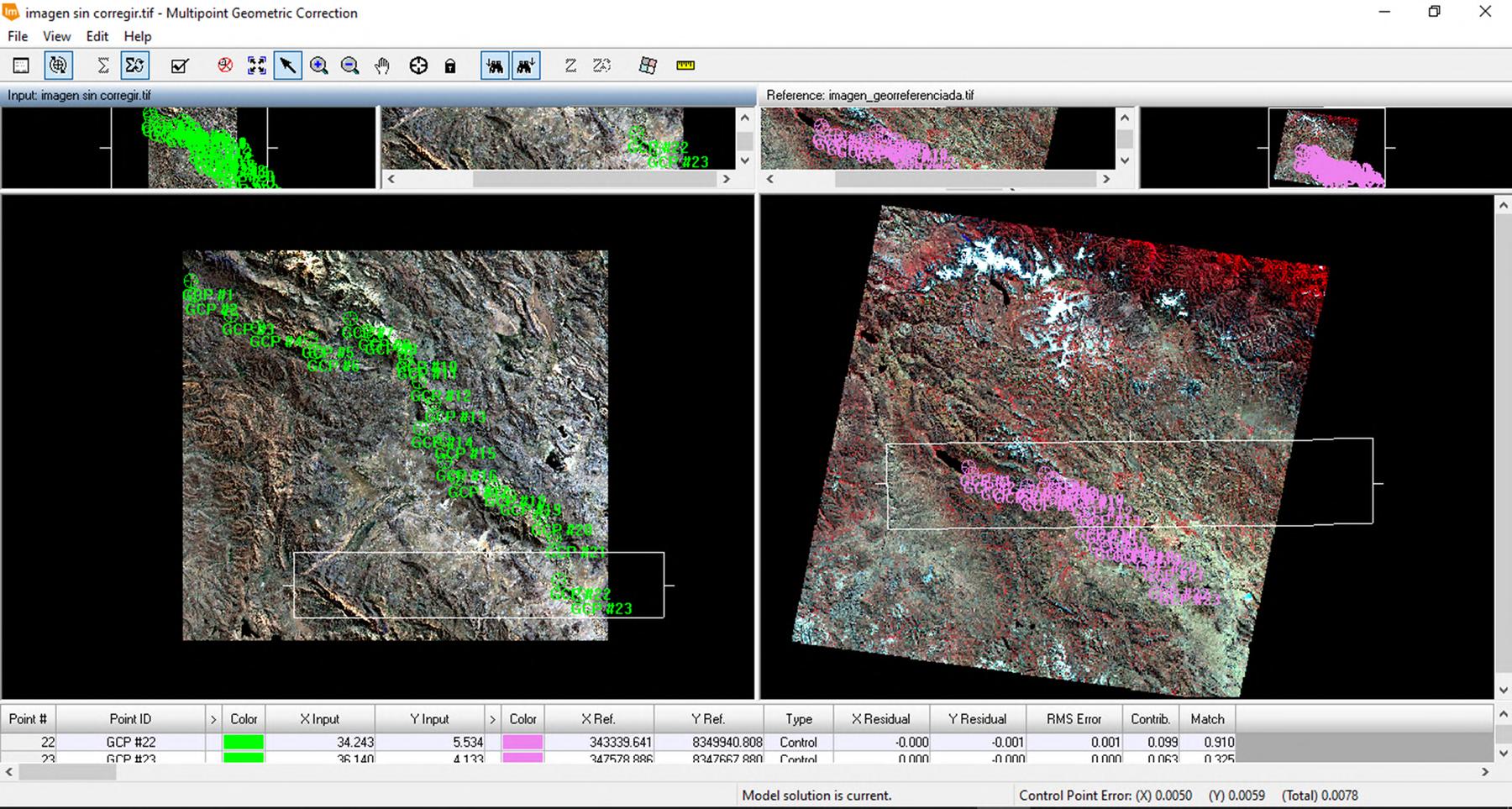This screenshot has height=809, width=1512.
Task: Click the sigma solve model icon
Action: point(103,66)
